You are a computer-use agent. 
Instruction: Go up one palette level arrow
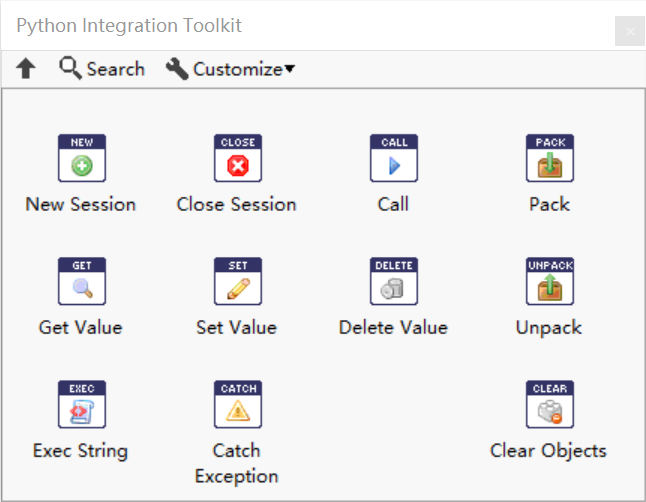tap(26, 69)
